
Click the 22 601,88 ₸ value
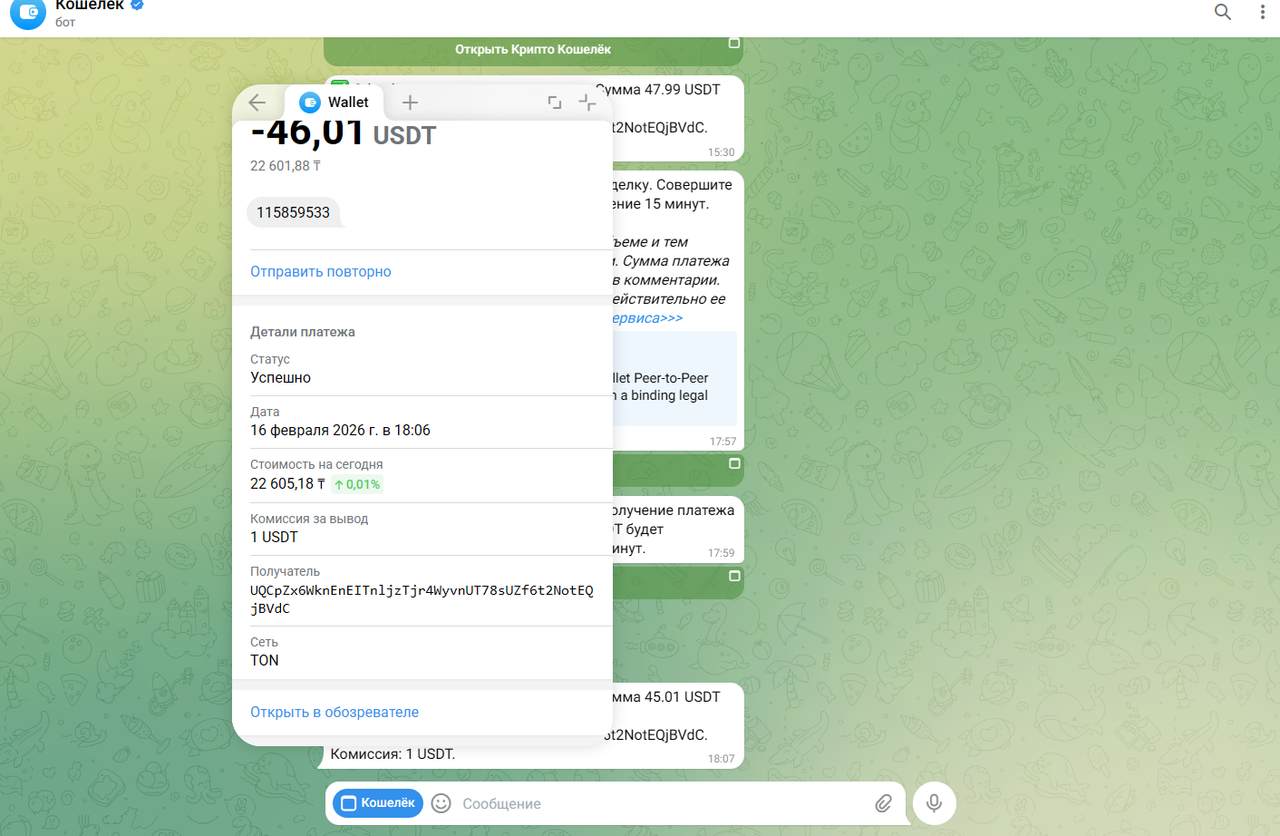(285, 166)
